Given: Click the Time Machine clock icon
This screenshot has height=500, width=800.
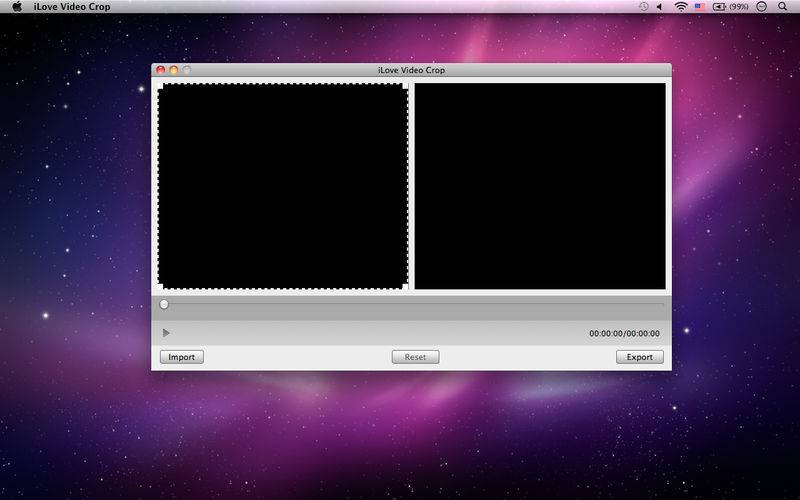Looking at the screenshot, I should [643, 7].
